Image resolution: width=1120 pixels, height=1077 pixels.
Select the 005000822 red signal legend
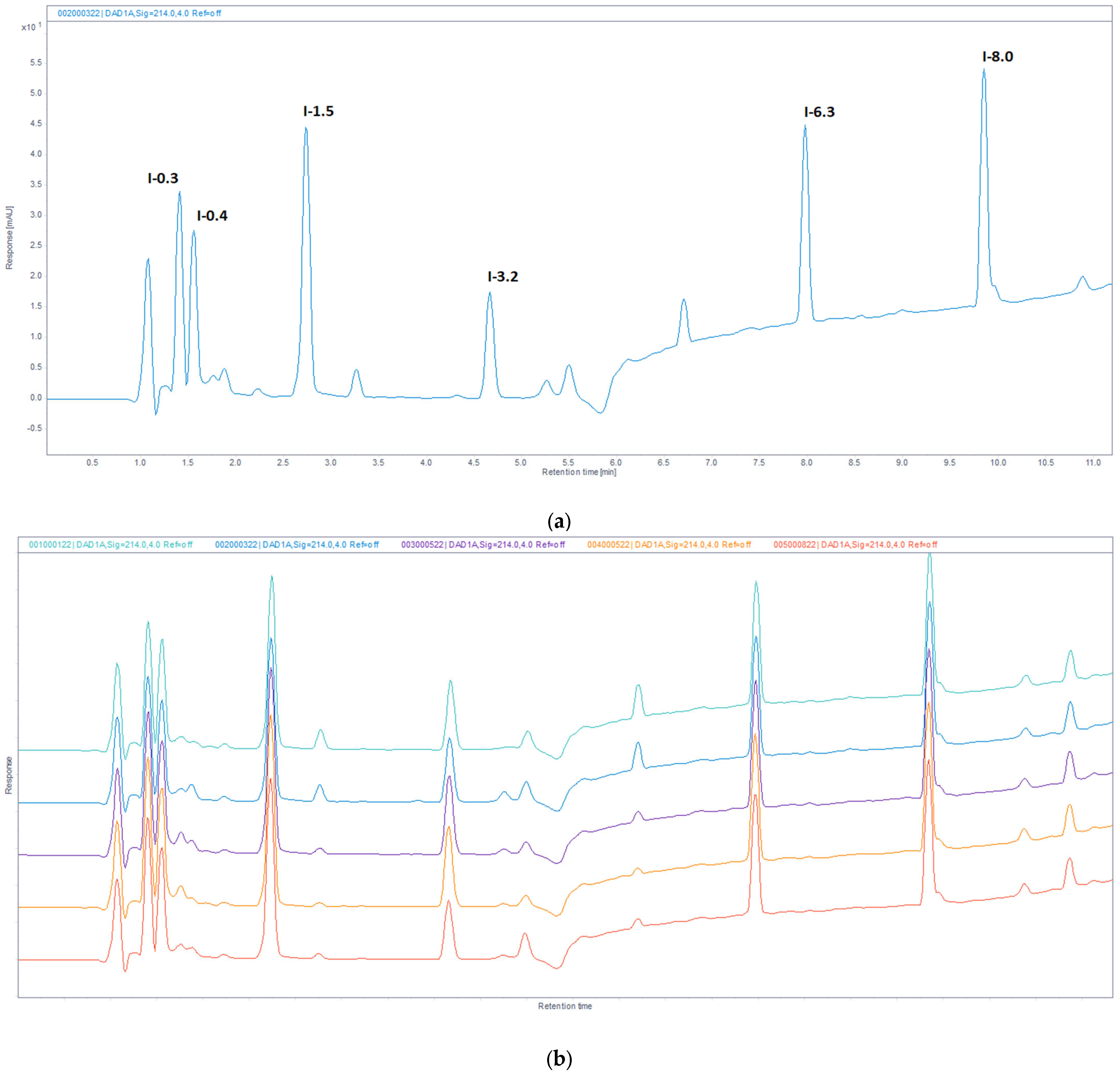855,545
